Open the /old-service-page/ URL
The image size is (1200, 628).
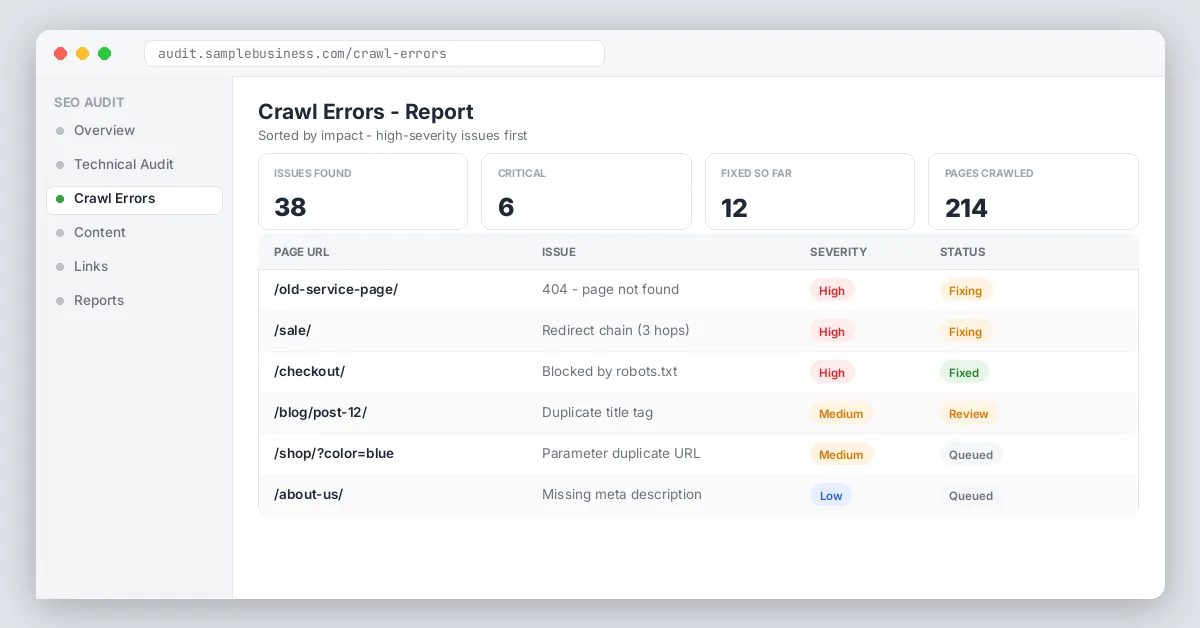pyautogui.click(x=336, y=289)
